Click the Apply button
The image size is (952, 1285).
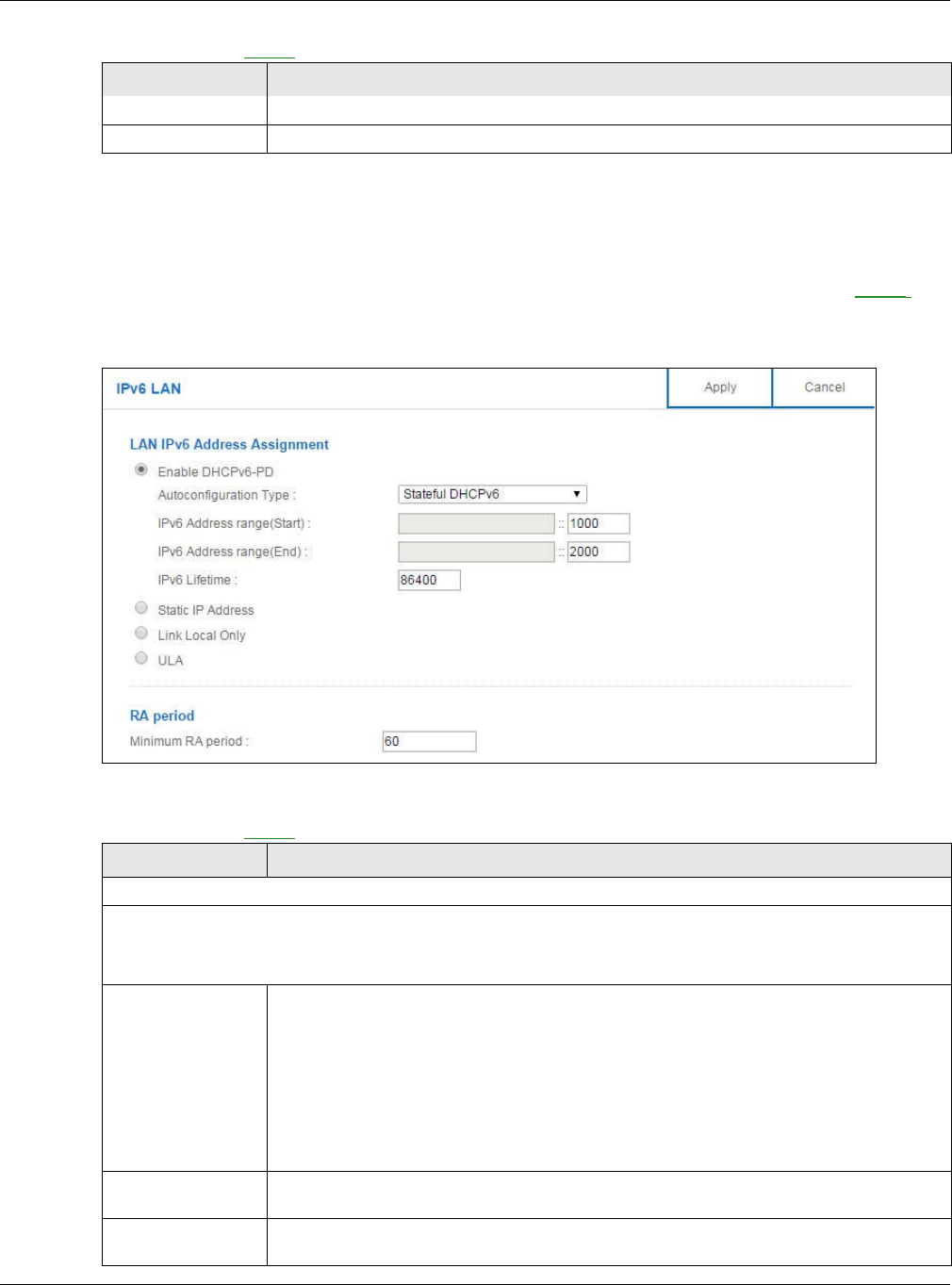[x=719, y=387]
